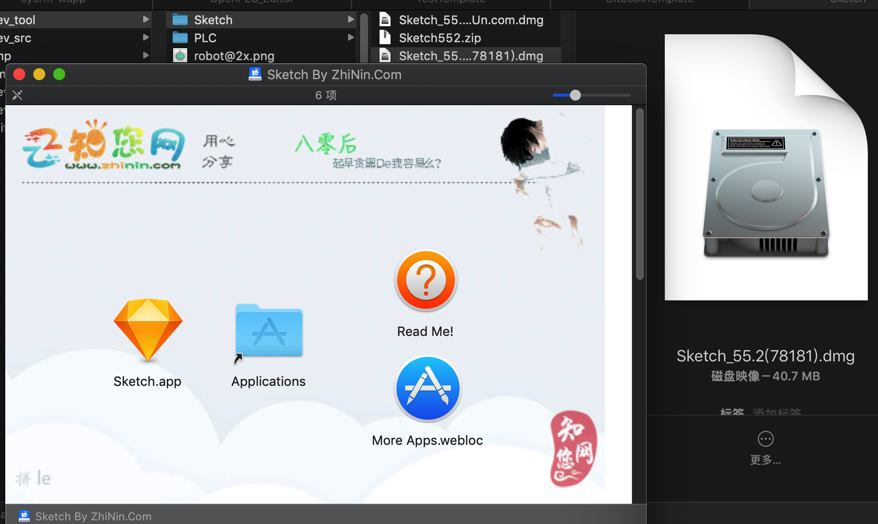The image size is (878, 524).
Task: Close the Sketch By ZhiNin.Com window
Action: click(19, 74)
